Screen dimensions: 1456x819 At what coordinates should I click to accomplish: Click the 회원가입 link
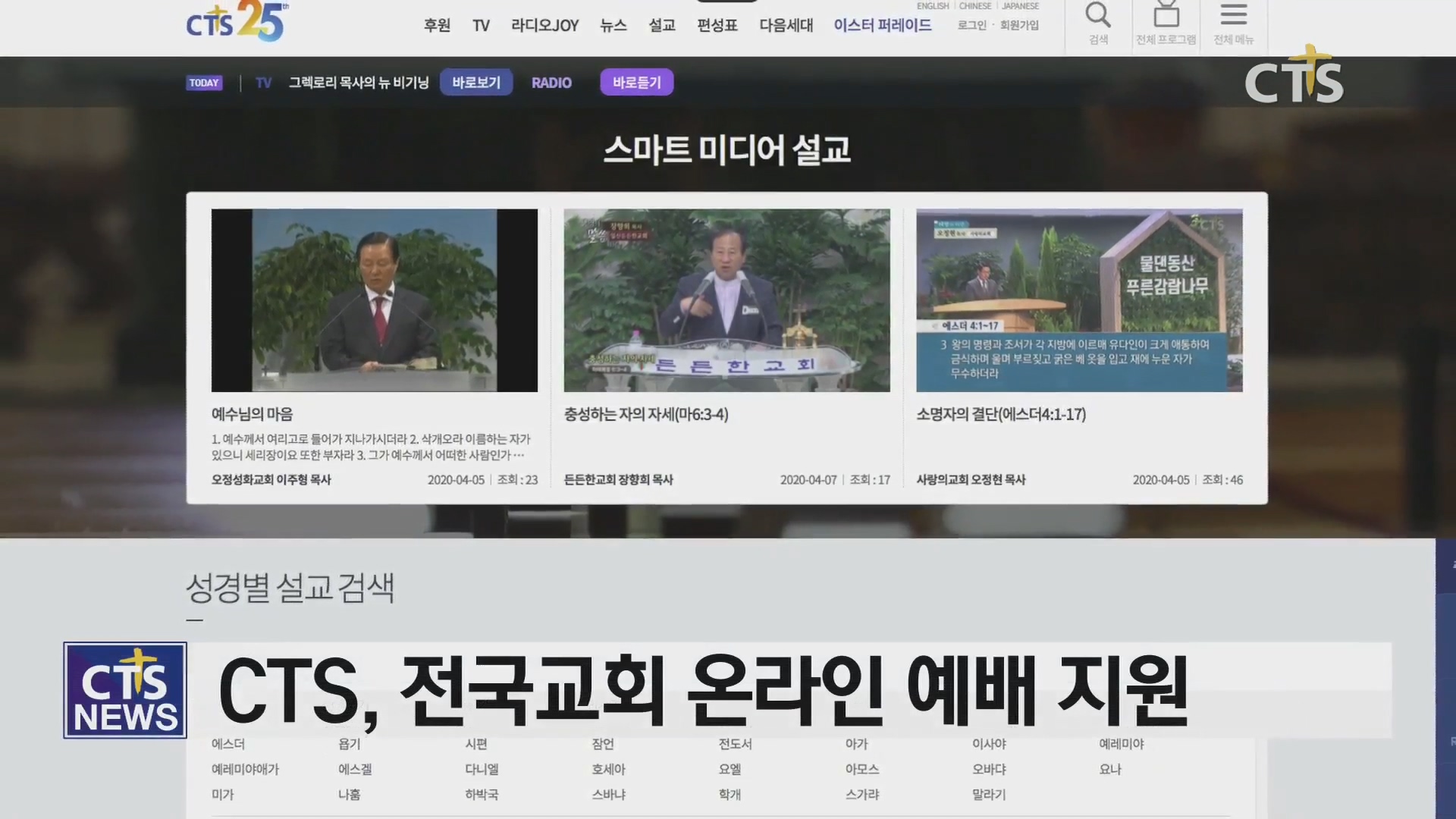click(1019, 25)
